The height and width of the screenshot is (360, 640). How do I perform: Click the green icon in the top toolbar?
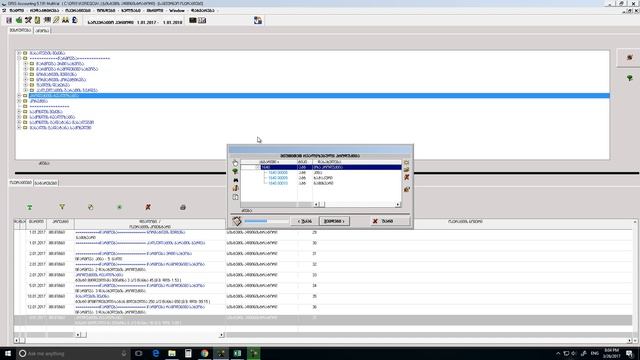point(19,20)
